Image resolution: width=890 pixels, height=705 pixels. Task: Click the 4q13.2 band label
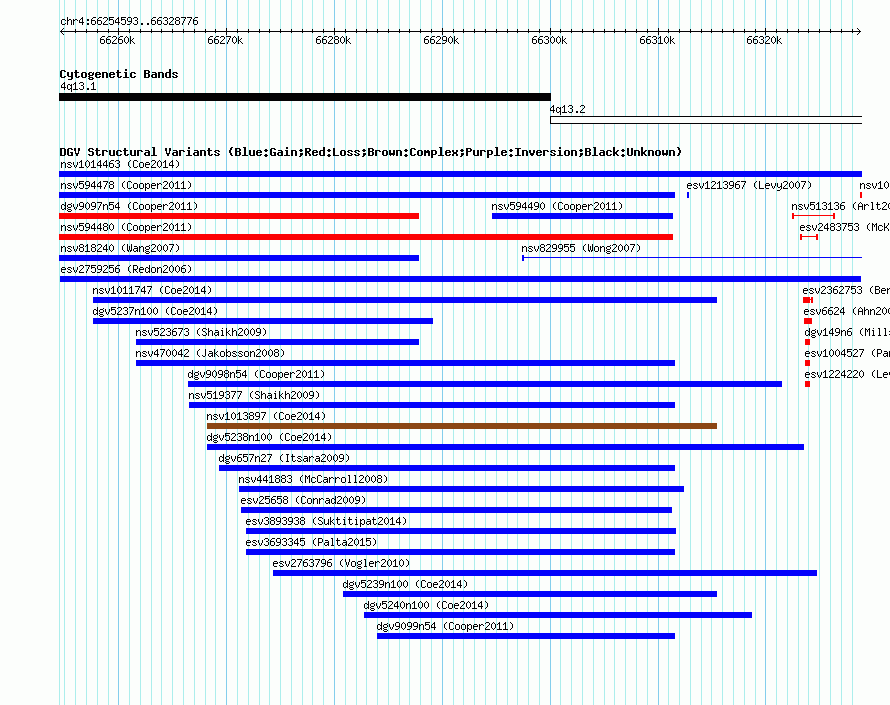[567, 109]
